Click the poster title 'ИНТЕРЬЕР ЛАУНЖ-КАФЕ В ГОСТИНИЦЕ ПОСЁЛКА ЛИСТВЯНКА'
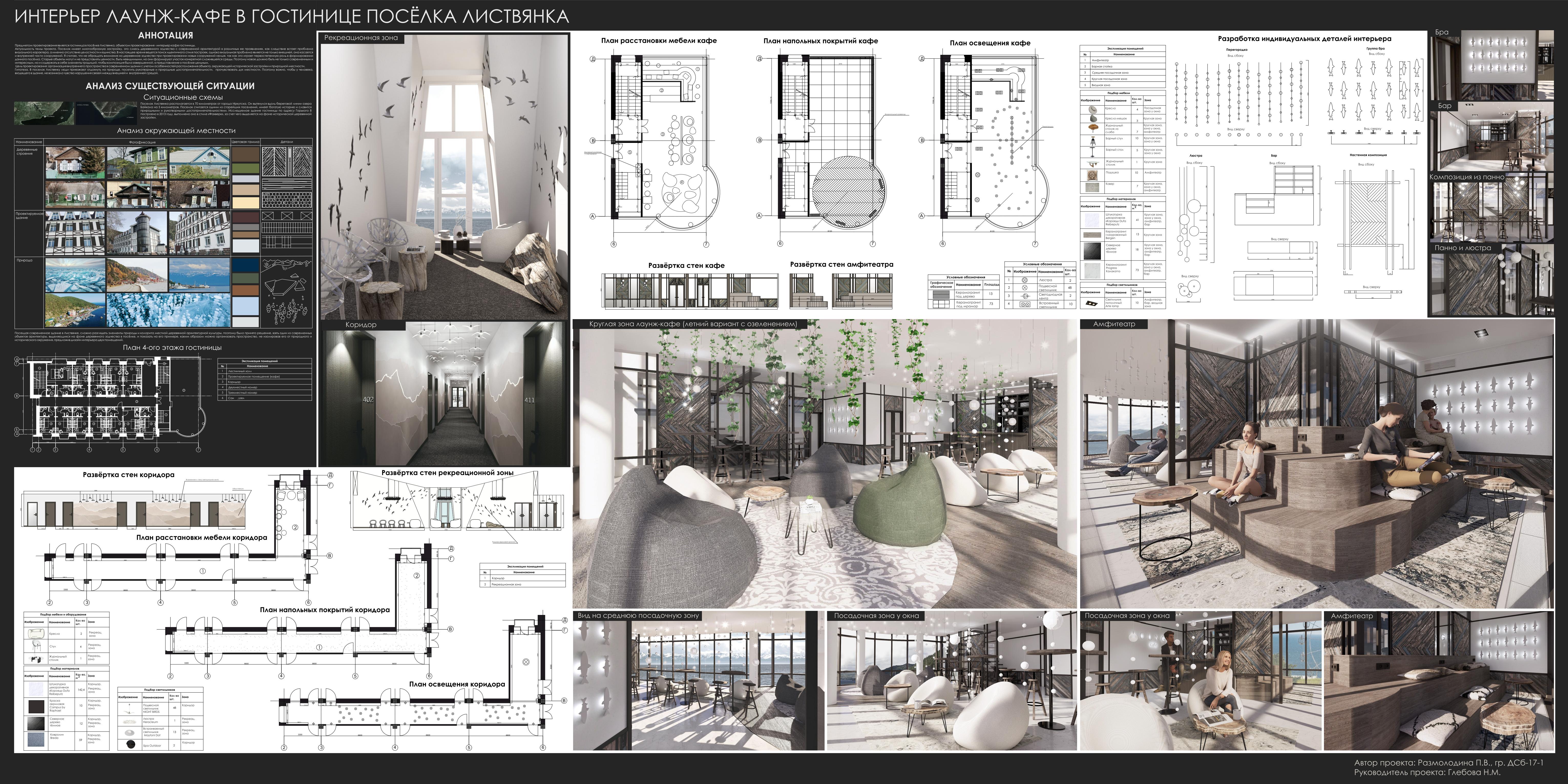The width and height of the screenshot is (1568, 784). coord(292,16)
